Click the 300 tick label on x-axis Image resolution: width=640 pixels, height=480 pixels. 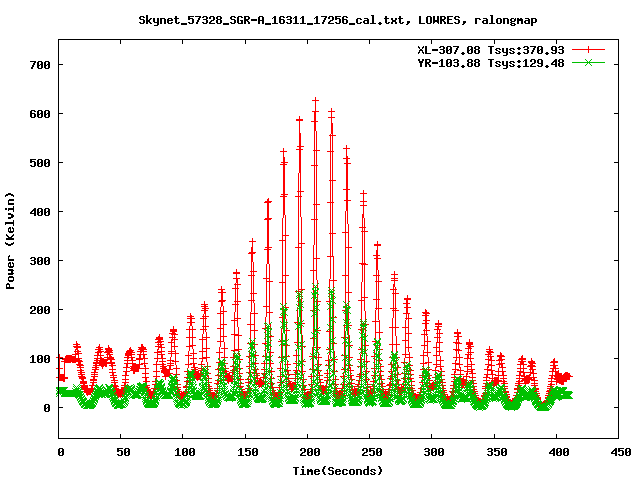[x=431, y=453]
